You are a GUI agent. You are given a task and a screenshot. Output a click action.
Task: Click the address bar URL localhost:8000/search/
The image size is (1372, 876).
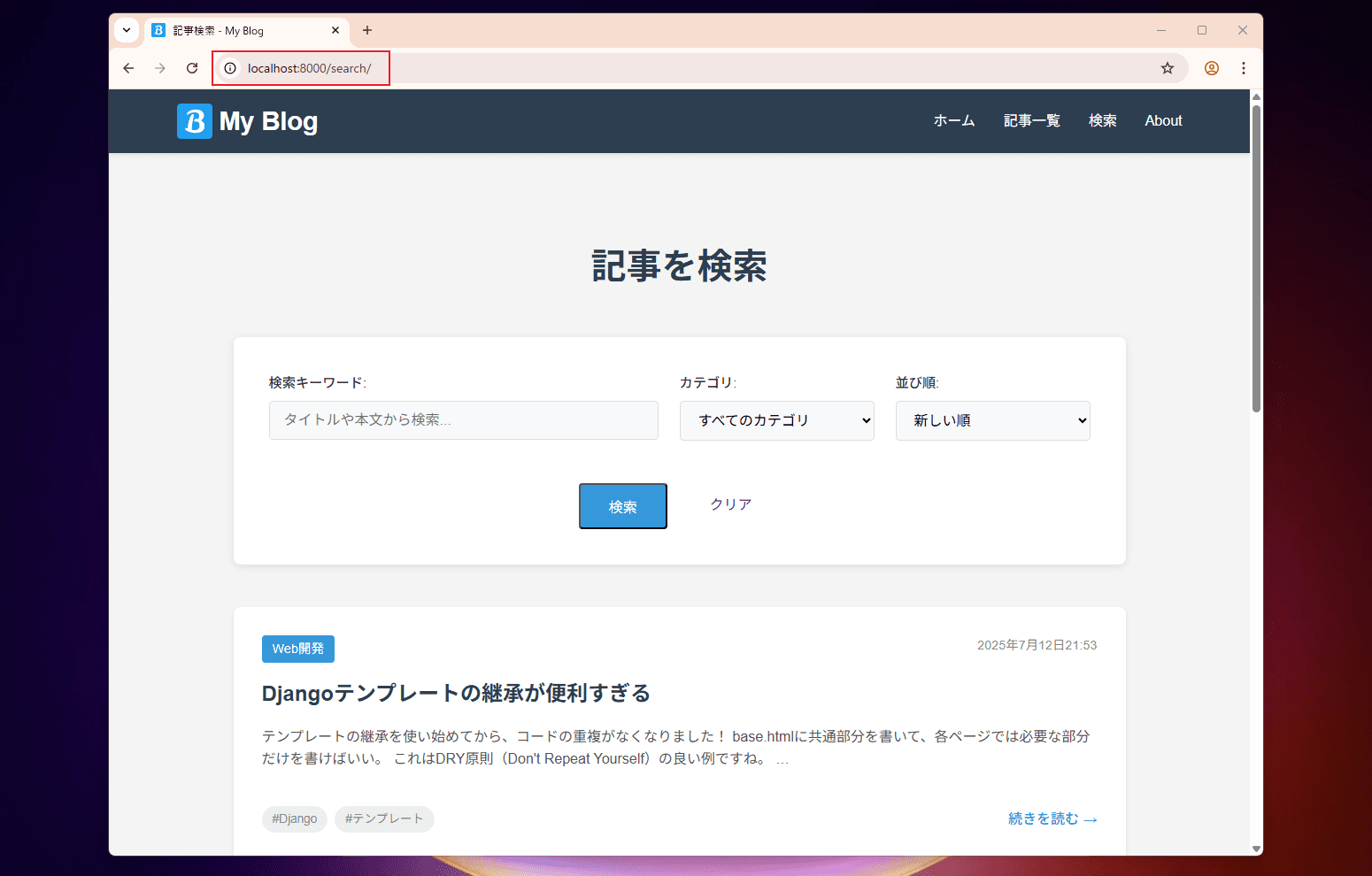[309, 68]
